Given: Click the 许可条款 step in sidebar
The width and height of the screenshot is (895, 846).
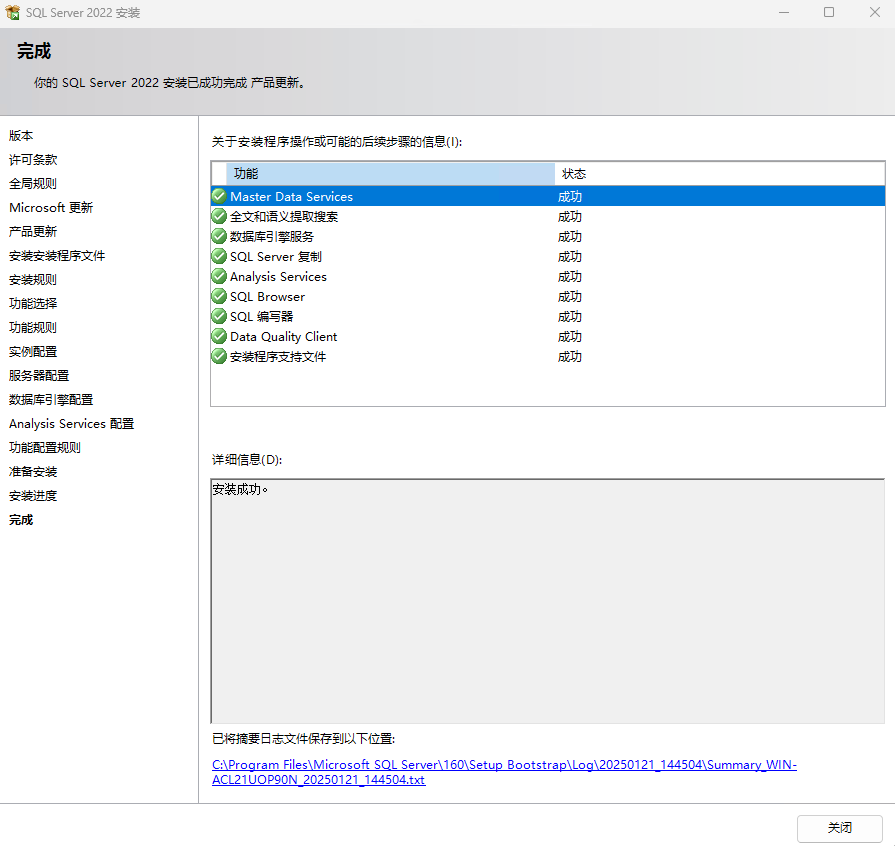Looking at the screenshot, I should click(x=33, y=159).
